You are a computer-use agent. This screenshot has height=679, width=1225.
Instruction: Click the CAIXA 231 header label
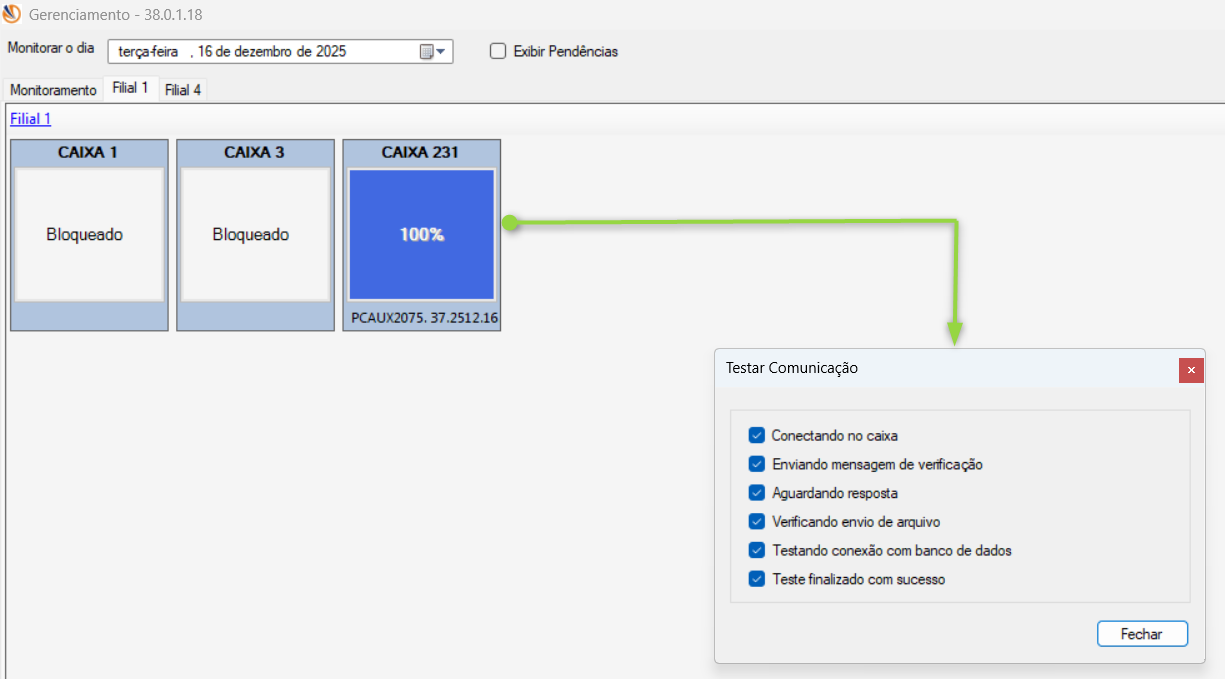[x=421, y=152]
